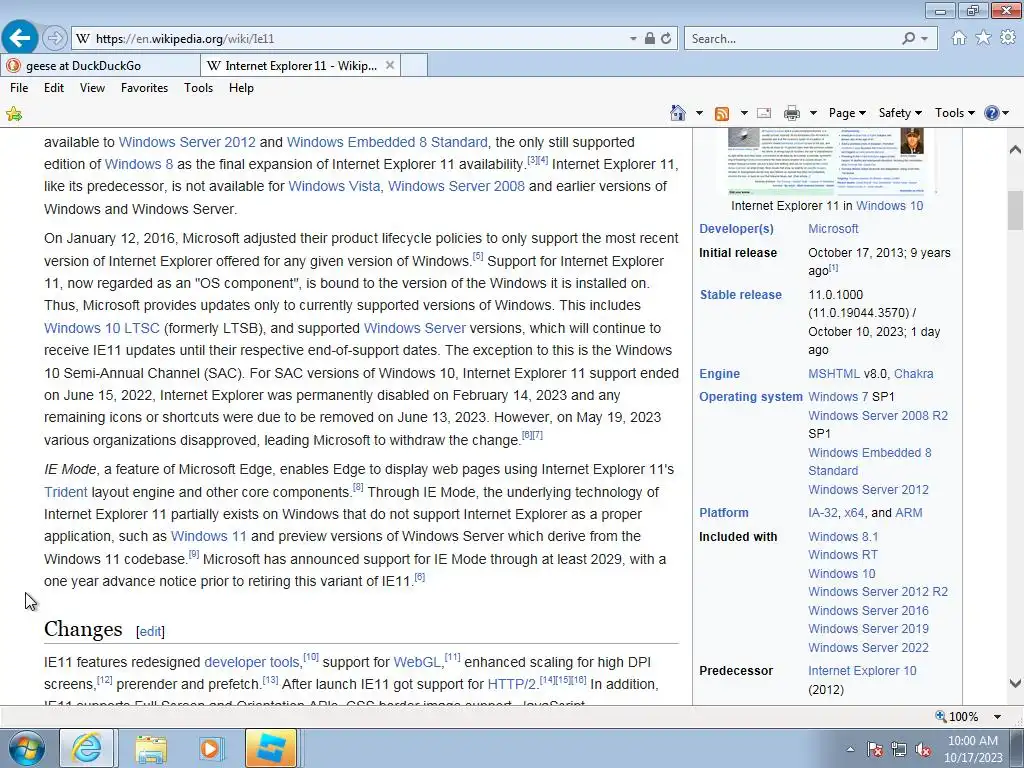
Task: Expand Home button dropdown in command bar
Action: coord(699,113)
